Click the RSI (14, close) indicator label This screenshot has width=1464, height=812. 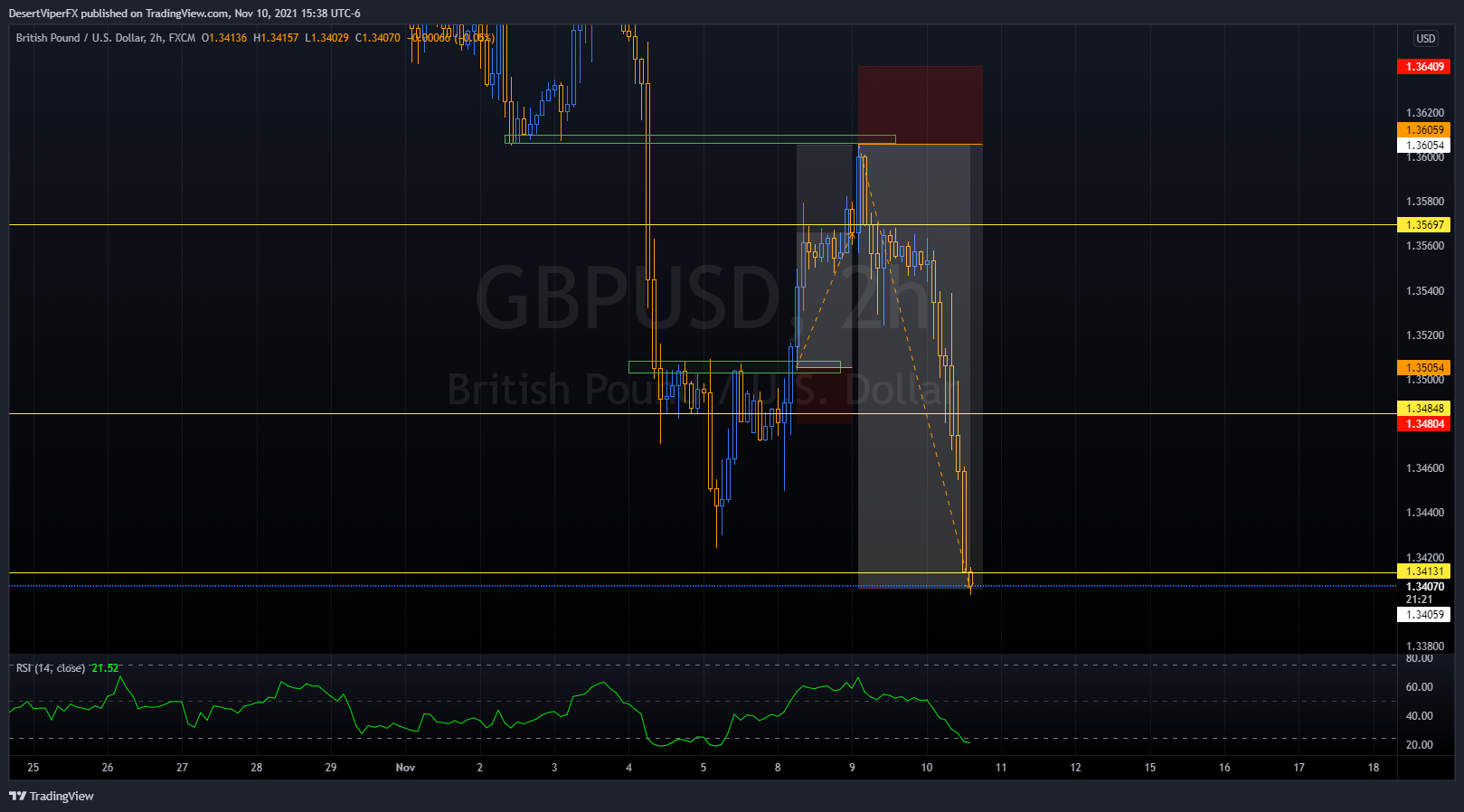51,668
